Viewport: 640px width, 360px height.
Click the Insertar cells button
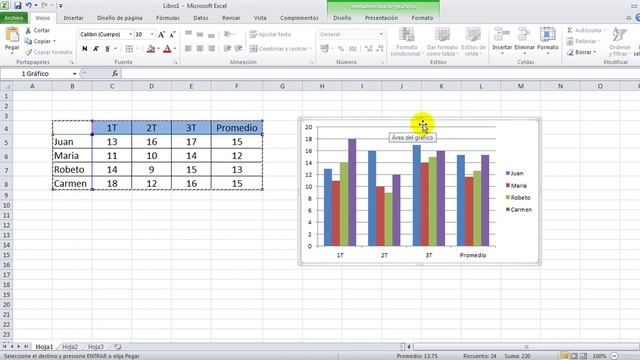502,41
